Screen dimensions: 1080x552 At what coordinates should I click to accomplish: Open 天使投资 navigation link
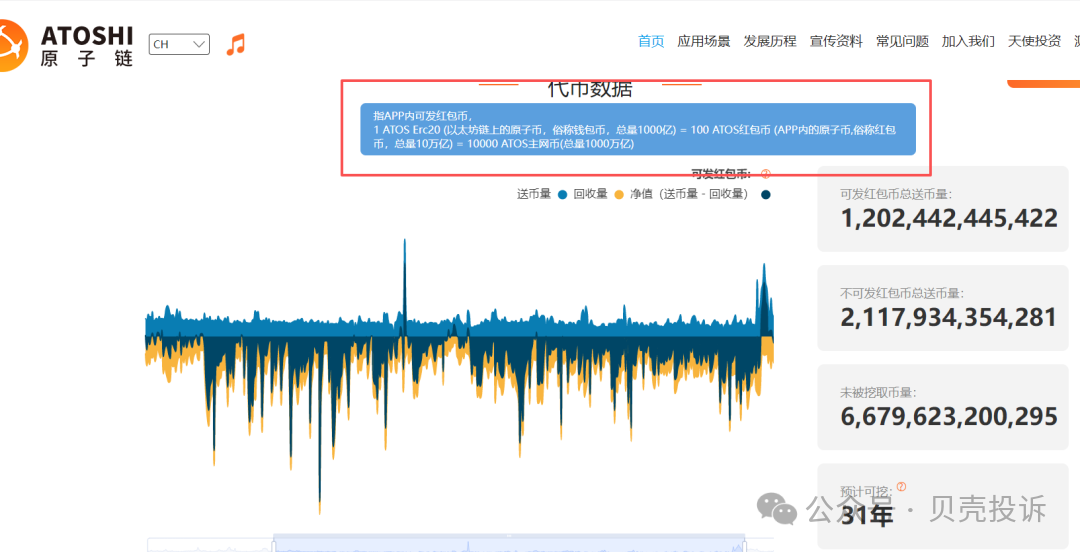coord(1034,41)
